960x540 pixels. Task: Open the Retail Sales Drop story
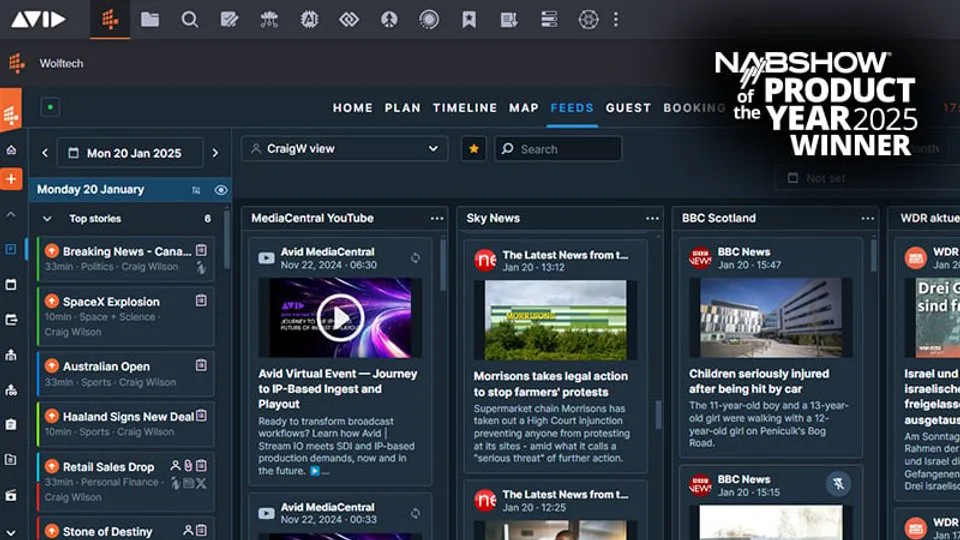pos(126,481)
